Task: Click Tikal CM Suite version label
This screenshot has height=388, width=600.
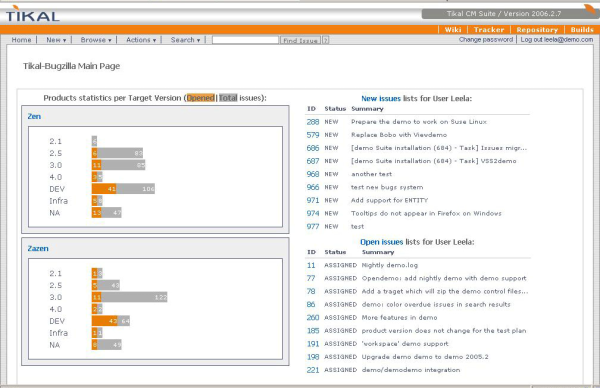Action: pyautogui.click(x=504, y=14)
